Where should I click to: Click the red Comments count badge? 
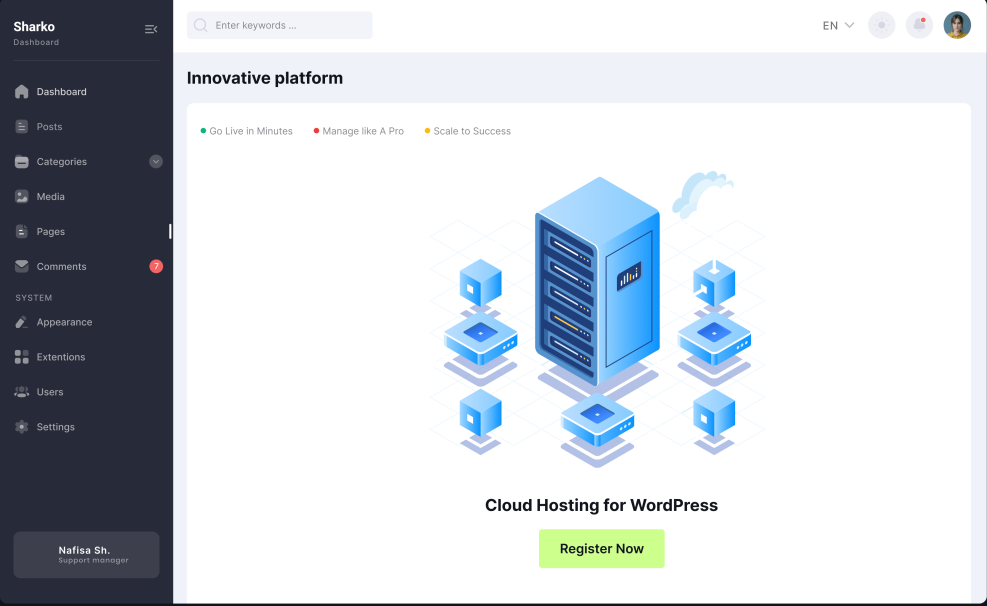coord(156,266)
